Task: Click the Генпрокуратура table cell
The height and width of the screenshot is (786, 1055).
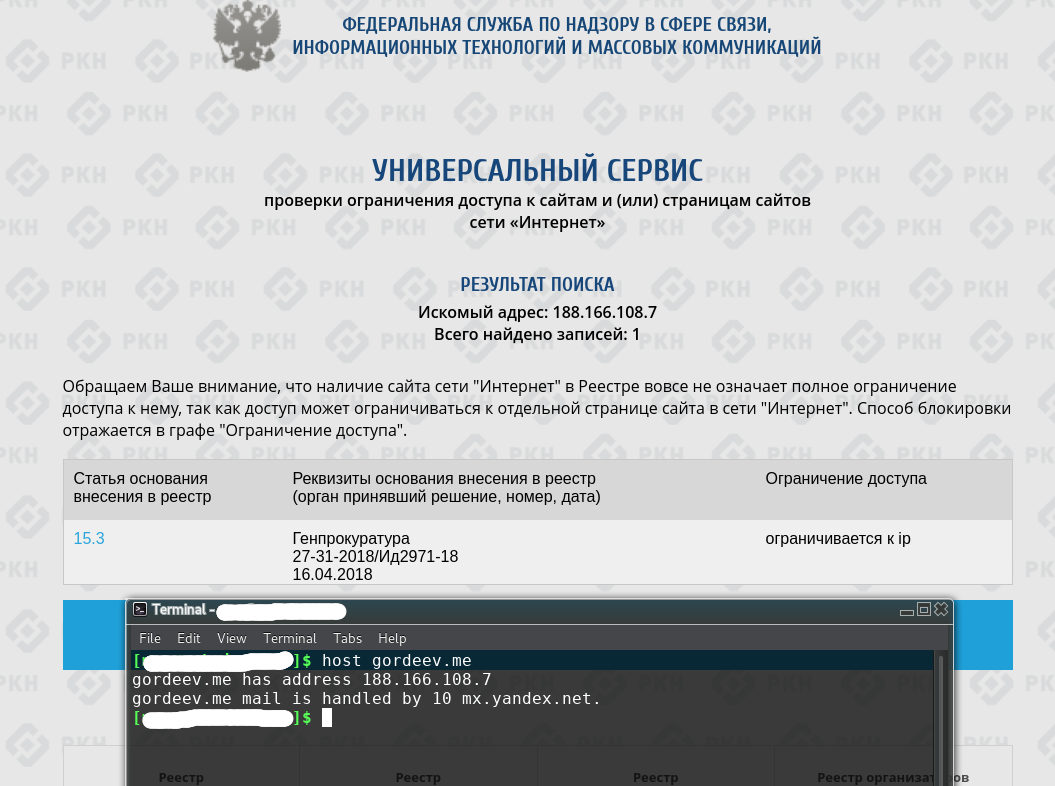Action: pos(351,538)
